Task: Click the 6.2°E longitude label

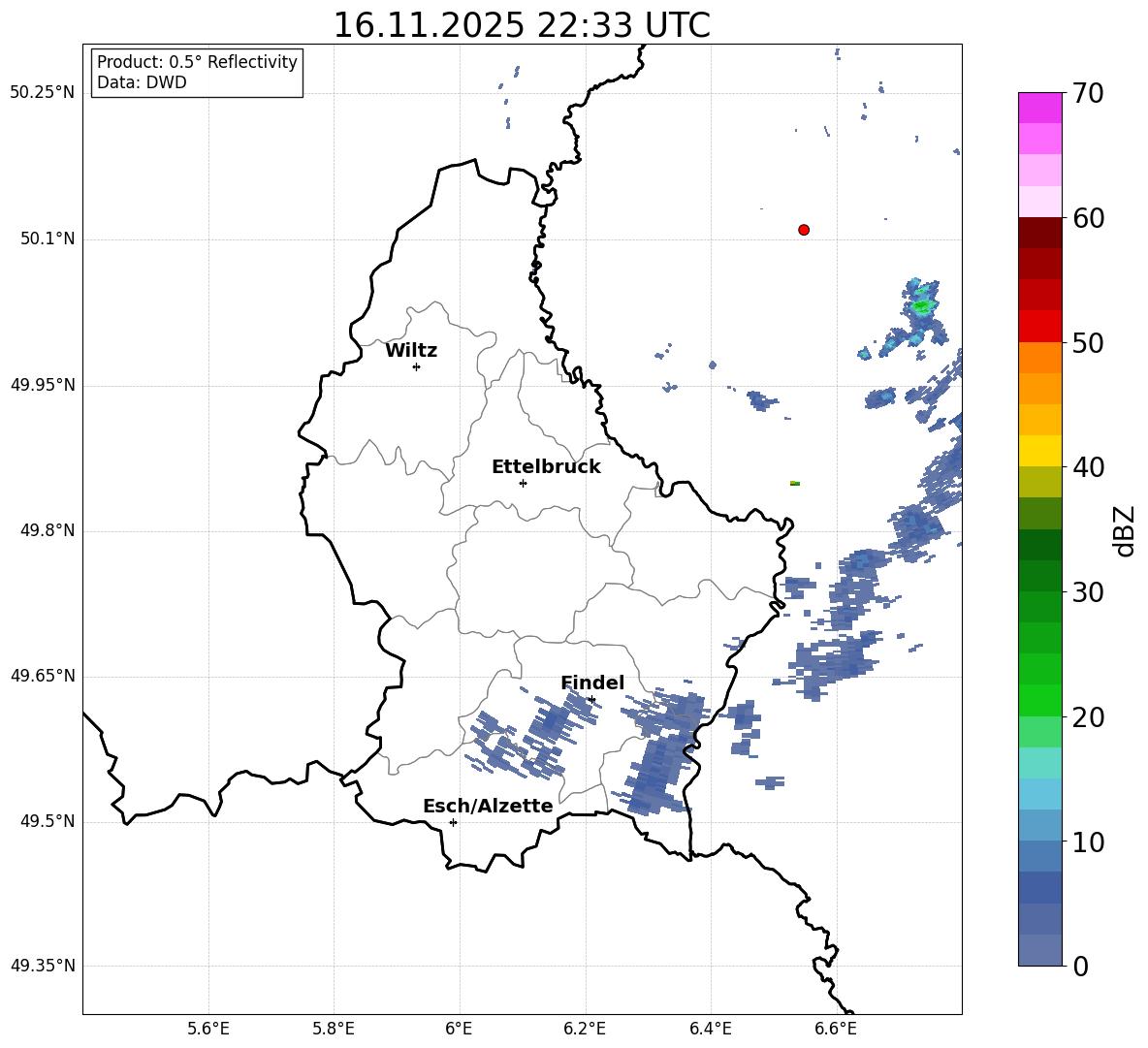Action: pyautogui.click(x=585, y=1029)
